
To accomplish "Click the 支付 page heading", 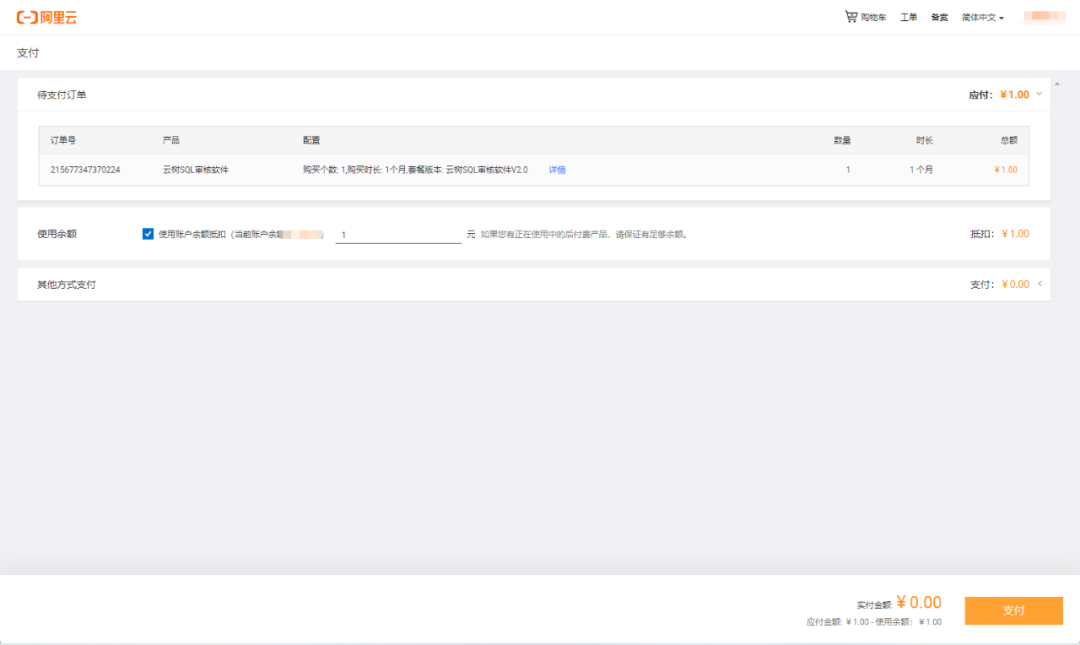I will [x=28, y=53].
